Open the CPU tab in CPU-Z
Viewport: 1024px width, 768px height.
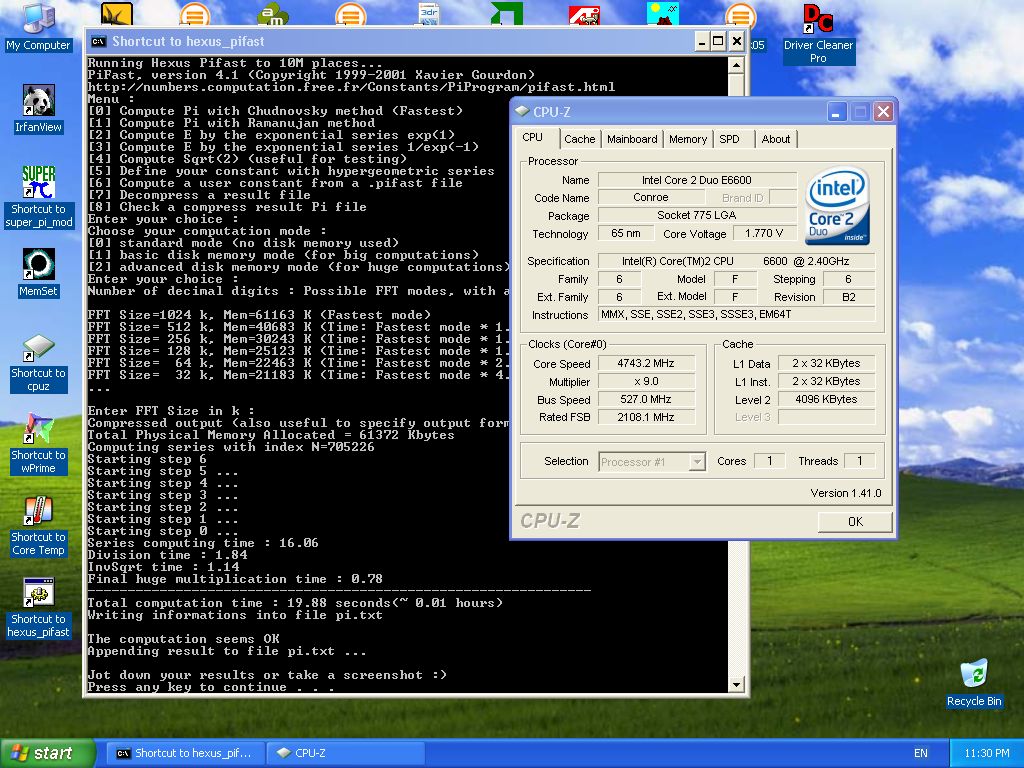point(533,137)
